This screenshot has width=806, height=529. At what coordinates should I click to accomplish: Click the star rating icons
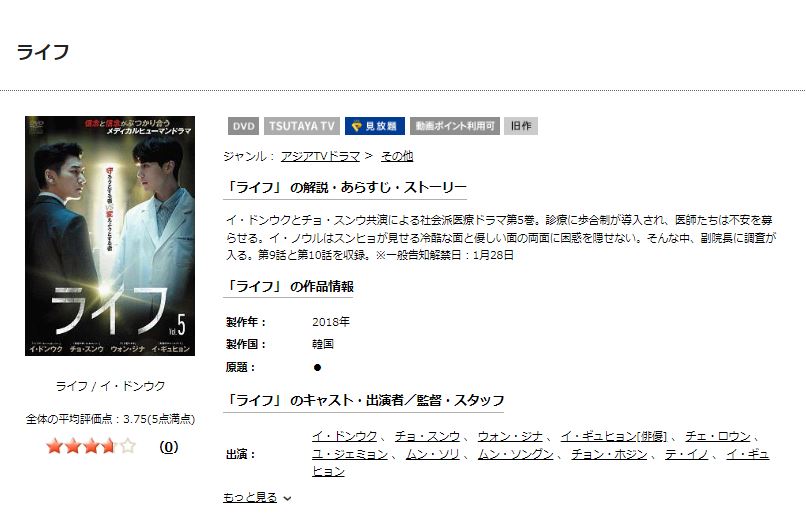(91, 446)
